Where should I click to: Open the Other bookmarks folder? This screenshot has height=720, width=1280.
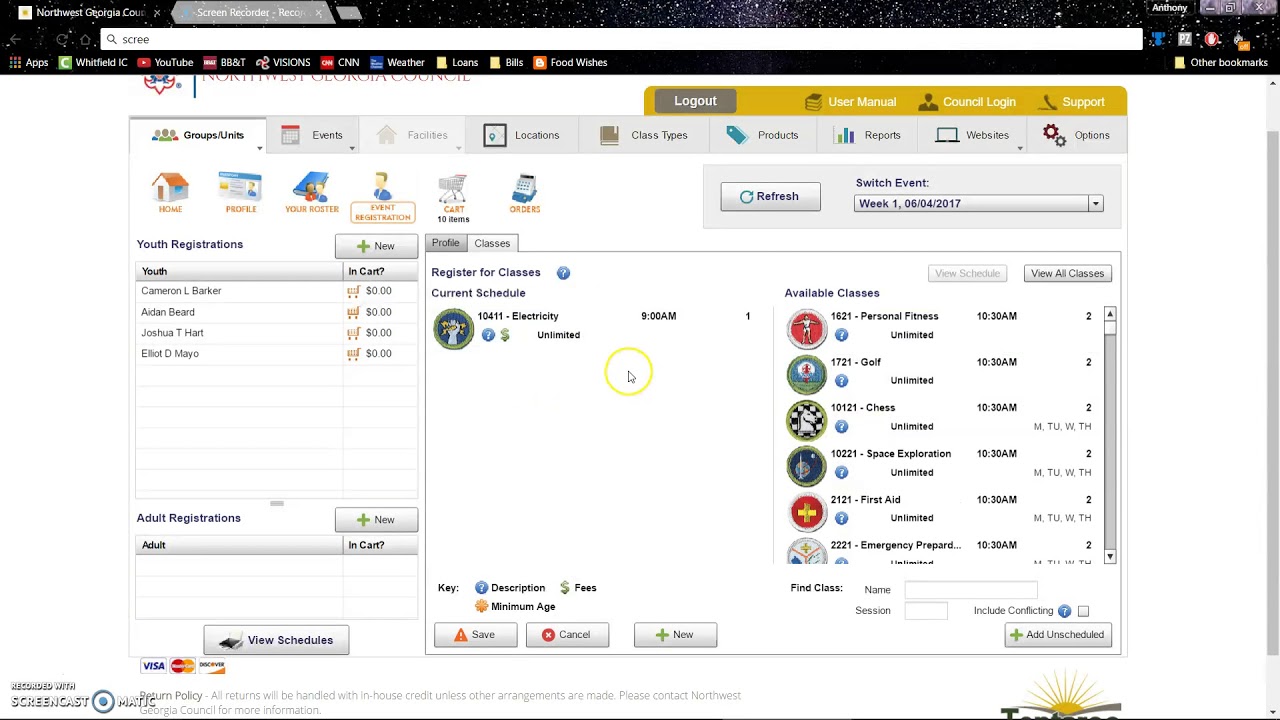[1220, 62]
